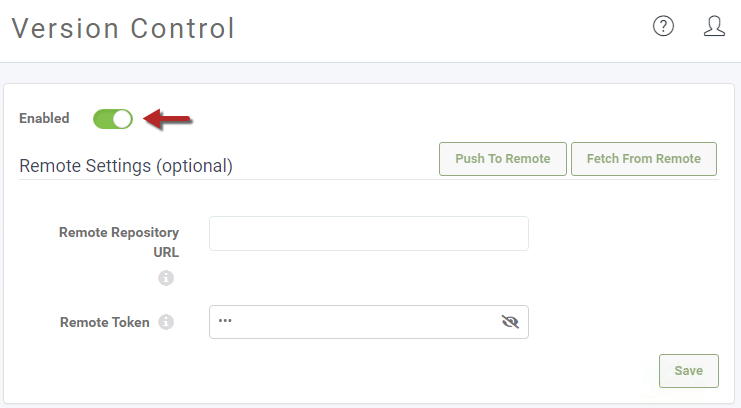Reveal the hidden token with the crossed-eye icon
Screen dimensions: 741x408
(x=510, y=322)
